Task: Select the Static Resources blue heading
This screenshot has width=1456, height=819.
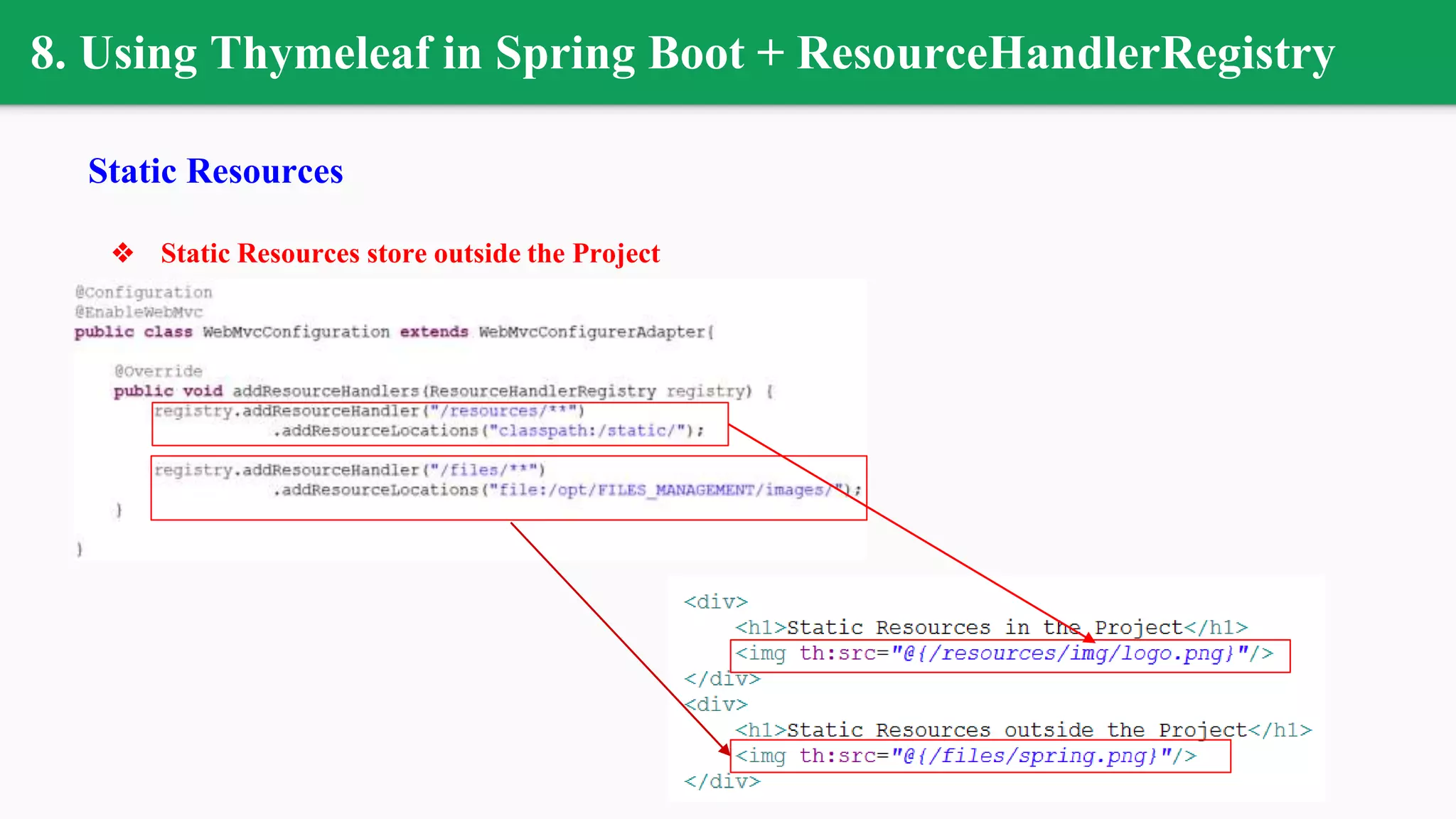Action: click(215, 171)
